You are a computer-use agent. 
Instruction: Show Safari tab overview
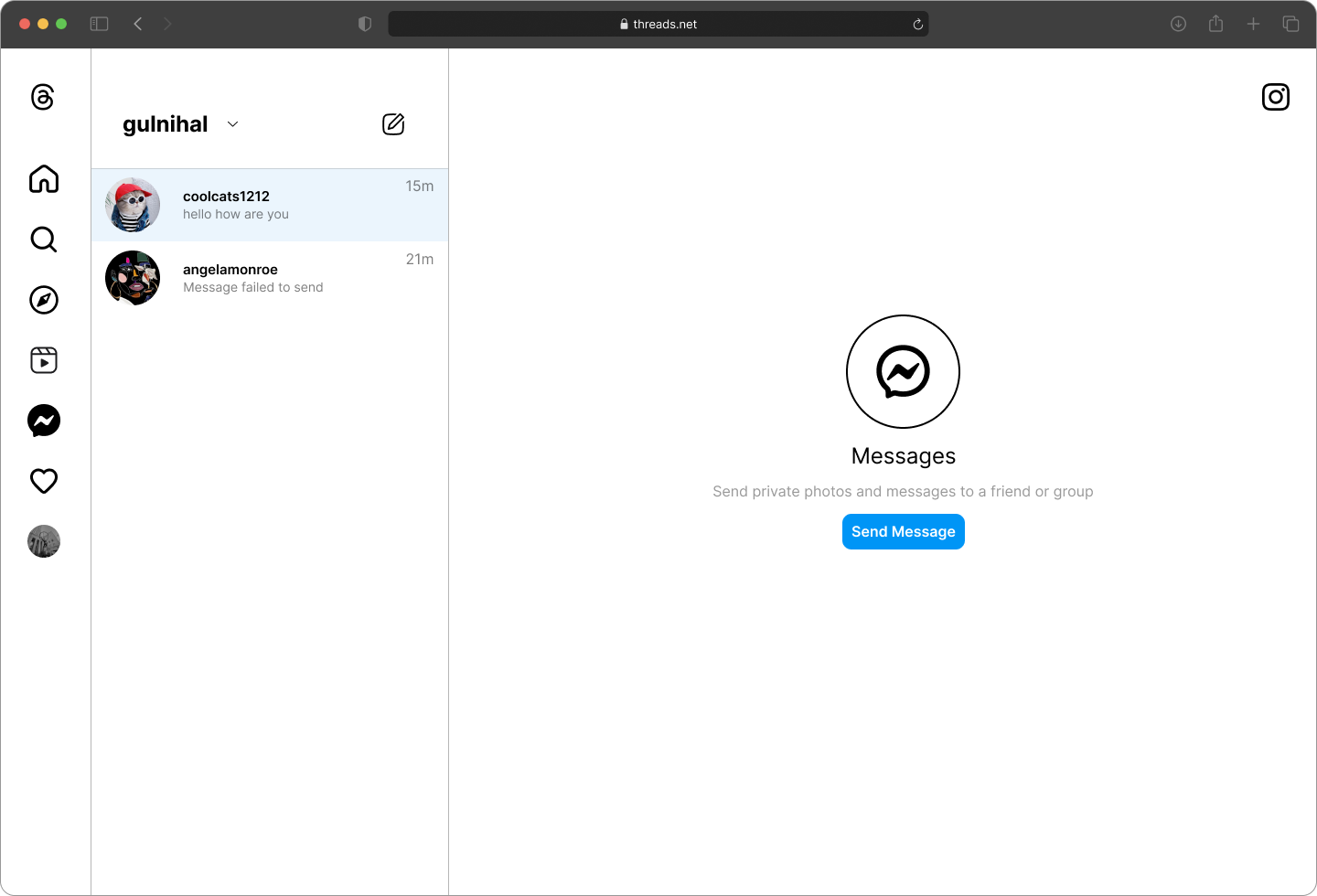(x=1291, y=24)
